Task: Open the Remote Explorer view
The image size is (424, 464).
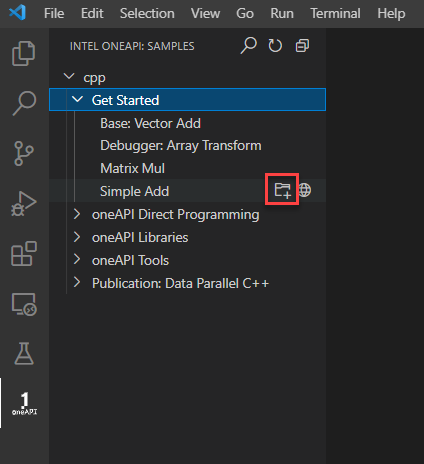Action: [24, 304]
